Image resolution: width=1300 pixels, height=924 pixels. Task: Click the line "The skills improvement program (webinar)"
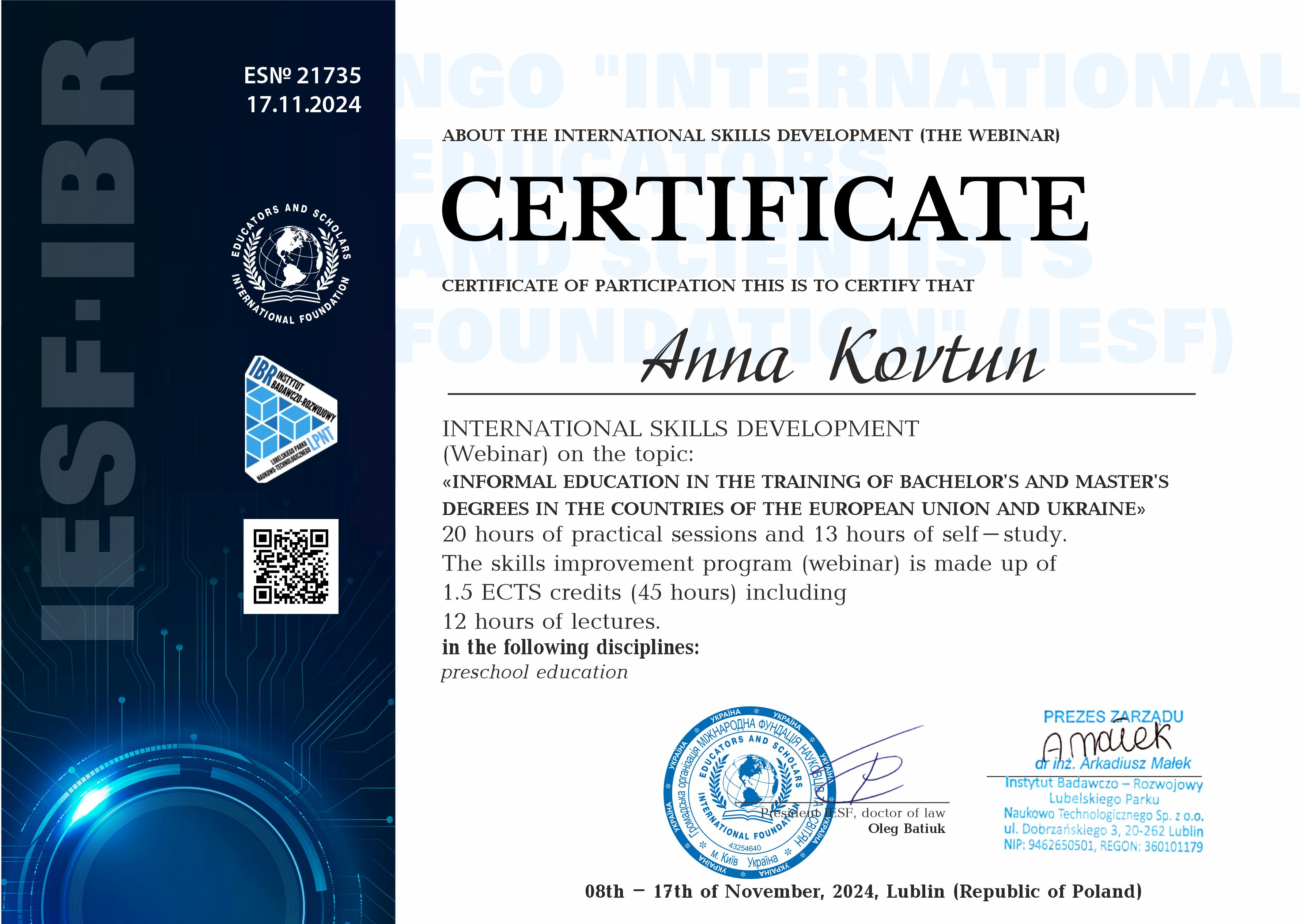(749, 563)
